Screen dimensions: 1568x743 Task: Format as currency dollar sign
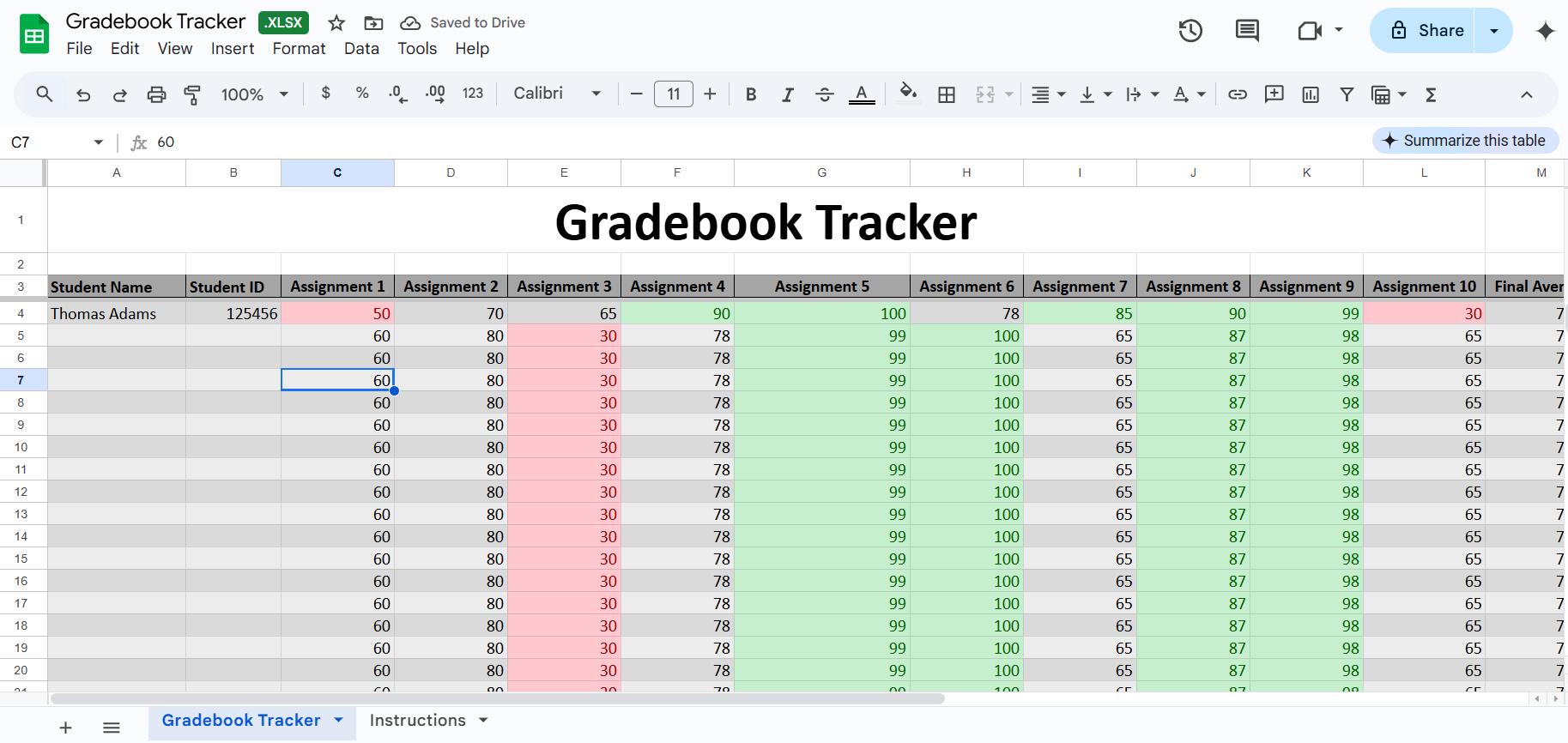325,93
